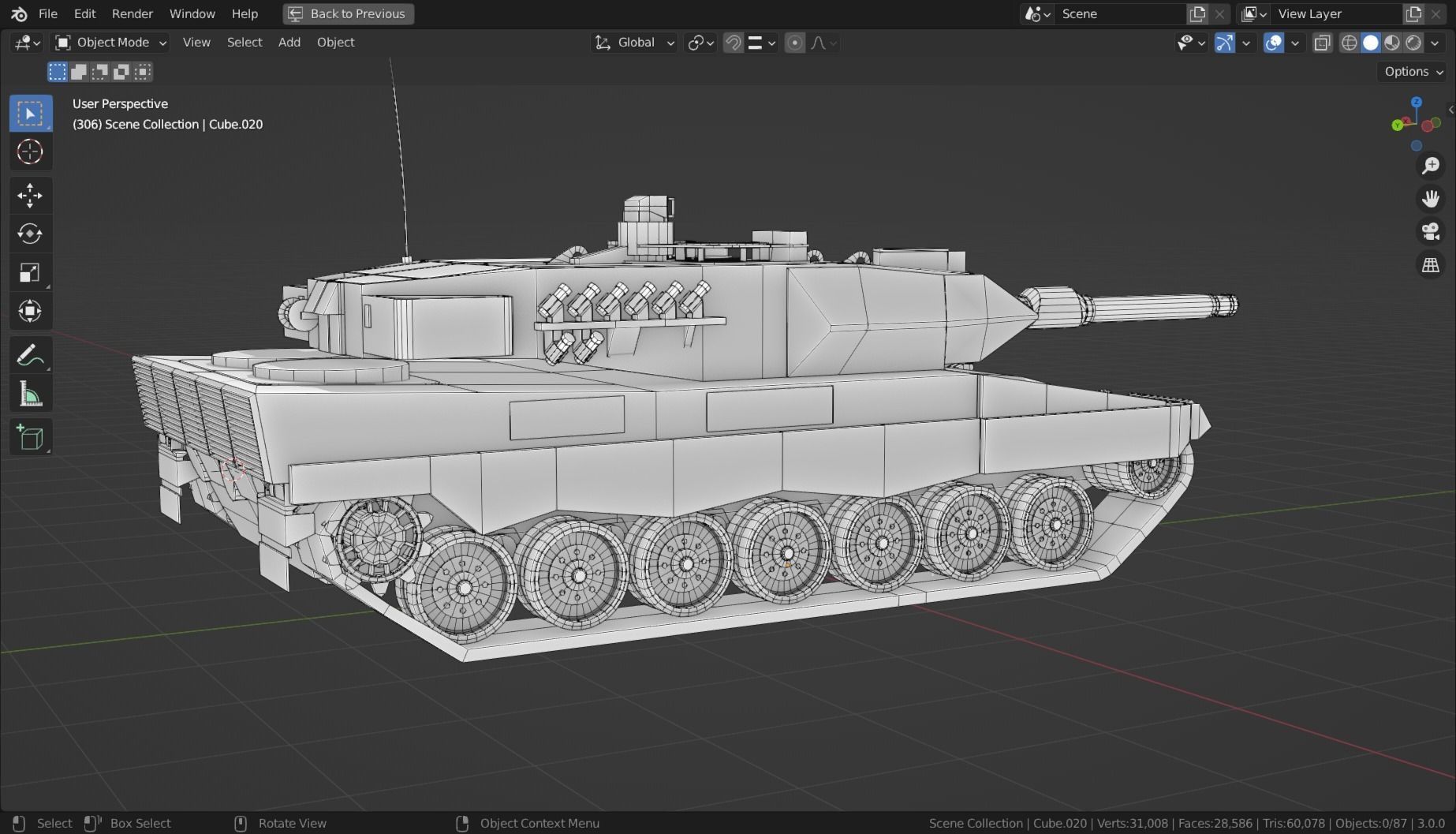
Task: Open the File menu
Action: (48, 13)
